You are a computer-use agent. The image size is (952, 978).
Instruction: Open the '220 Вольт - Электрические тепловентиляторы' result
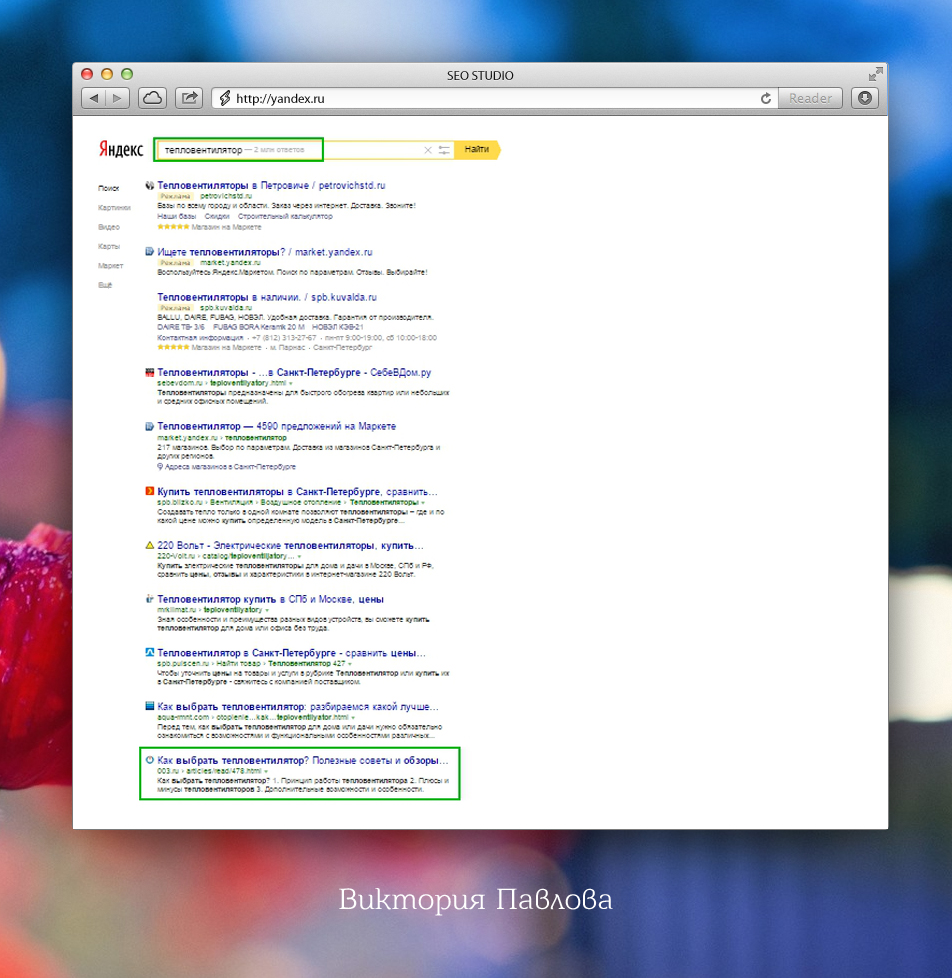pos(290,545)
